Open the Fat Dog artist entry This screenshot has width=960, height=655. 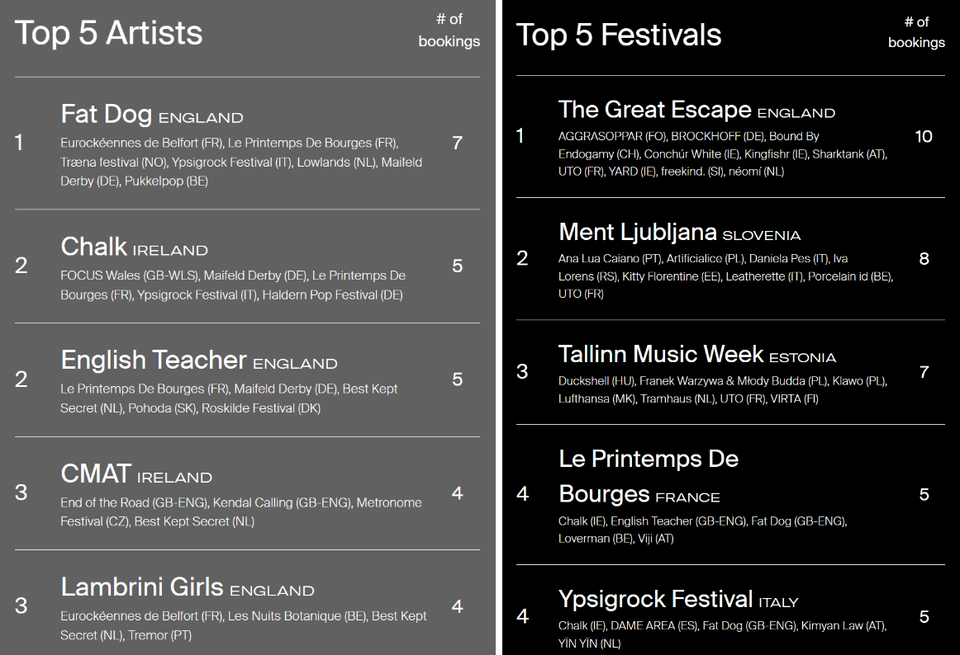click(106, 114)
